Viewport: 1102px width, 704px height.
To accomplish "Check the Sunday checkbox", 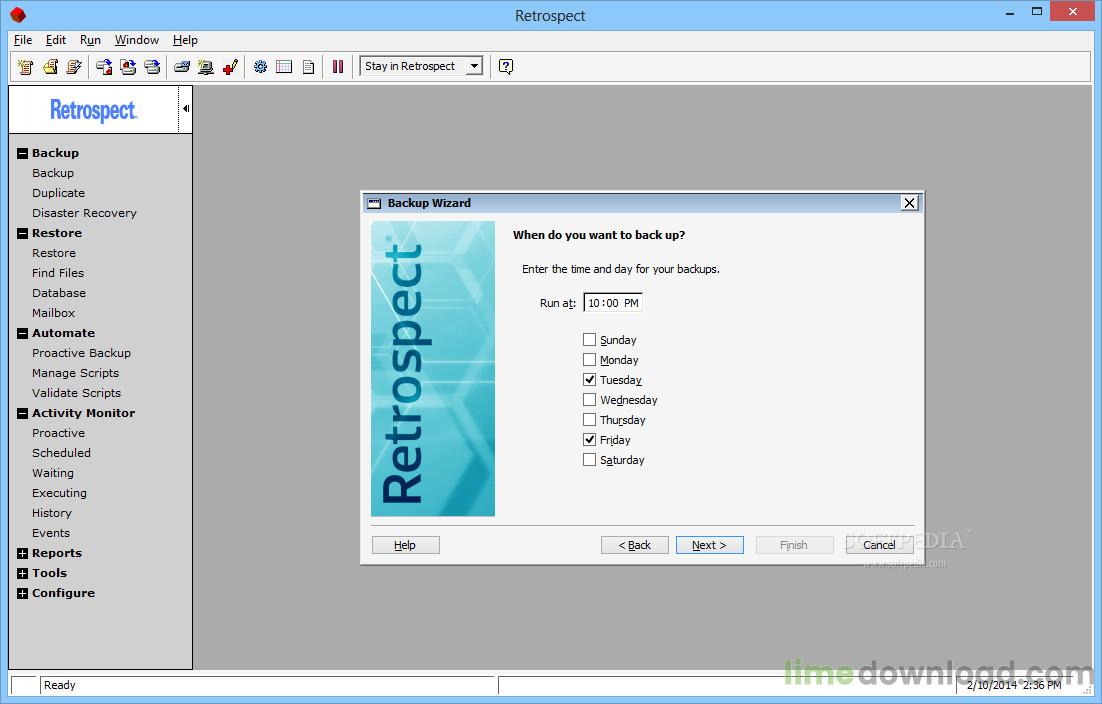I will click(590, 339).
